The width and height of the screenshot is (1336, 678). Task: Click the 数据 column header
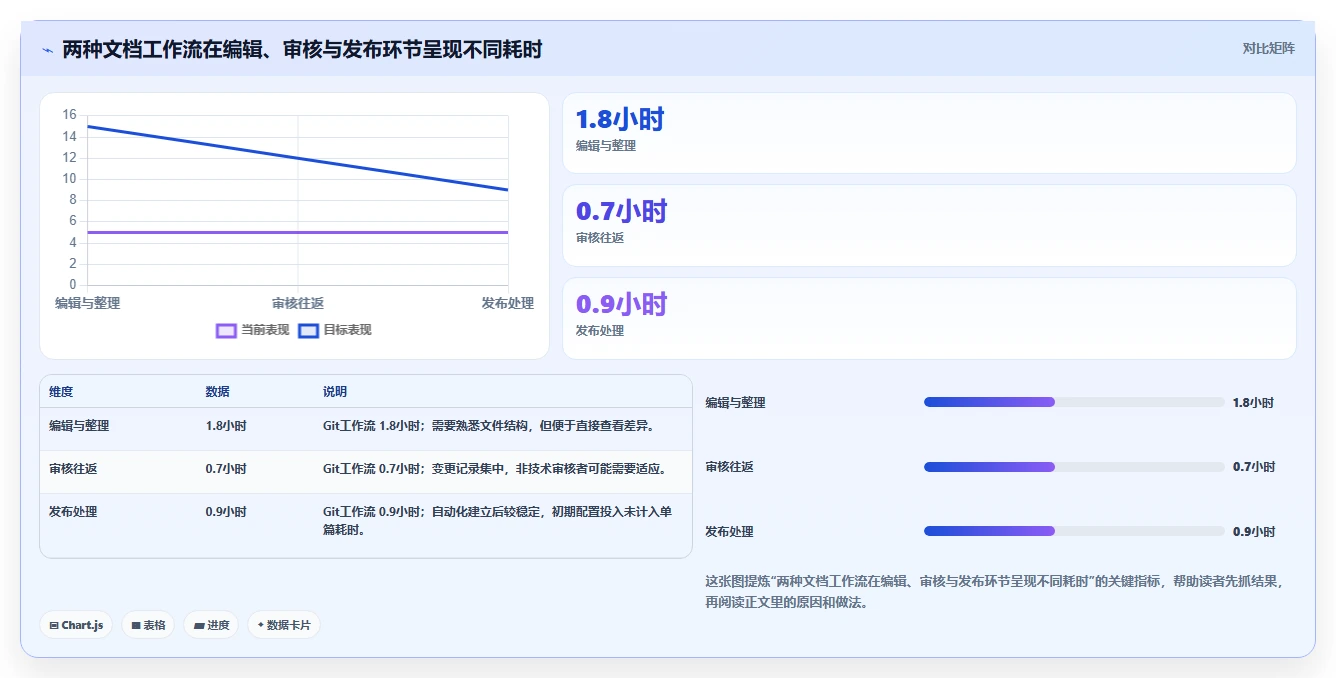point(218,392)
